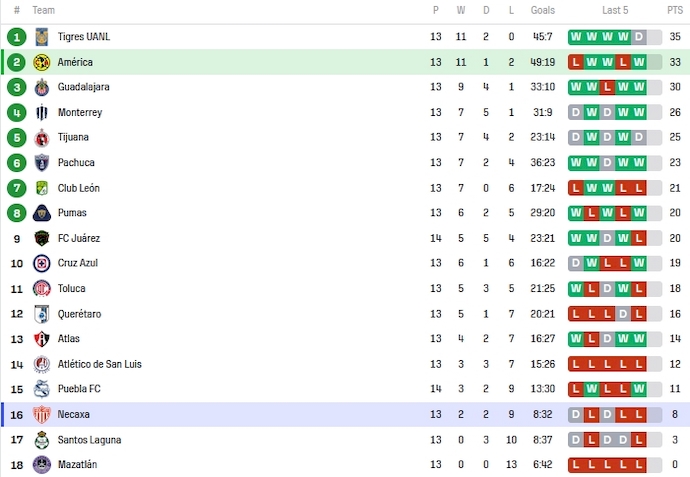The image size is (690, 477).
Task: Click Mazatlán's first red L result
Action: click(x=576, y=464)
